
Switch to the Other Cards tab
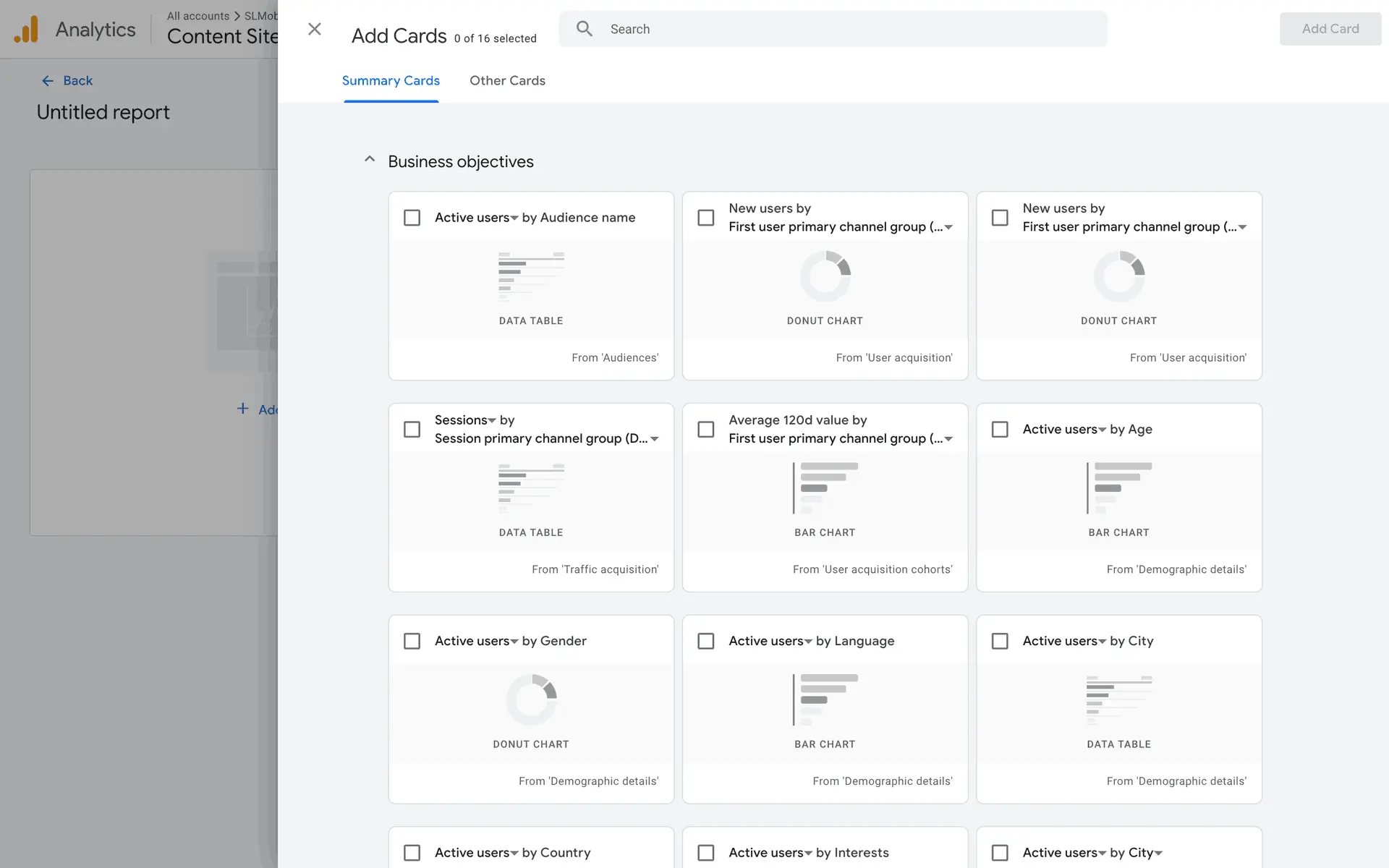pyautogui.click(x=507, y=81)
